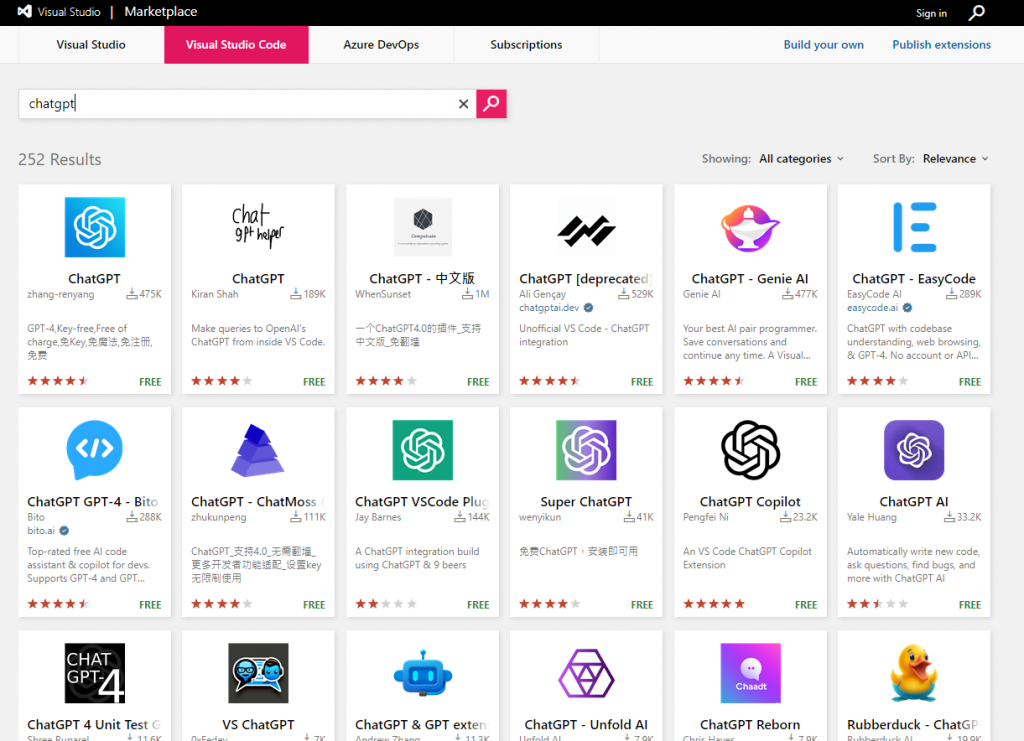Click the 475K download count
This screenshot has height=741, width=1024.
point(144,294)
